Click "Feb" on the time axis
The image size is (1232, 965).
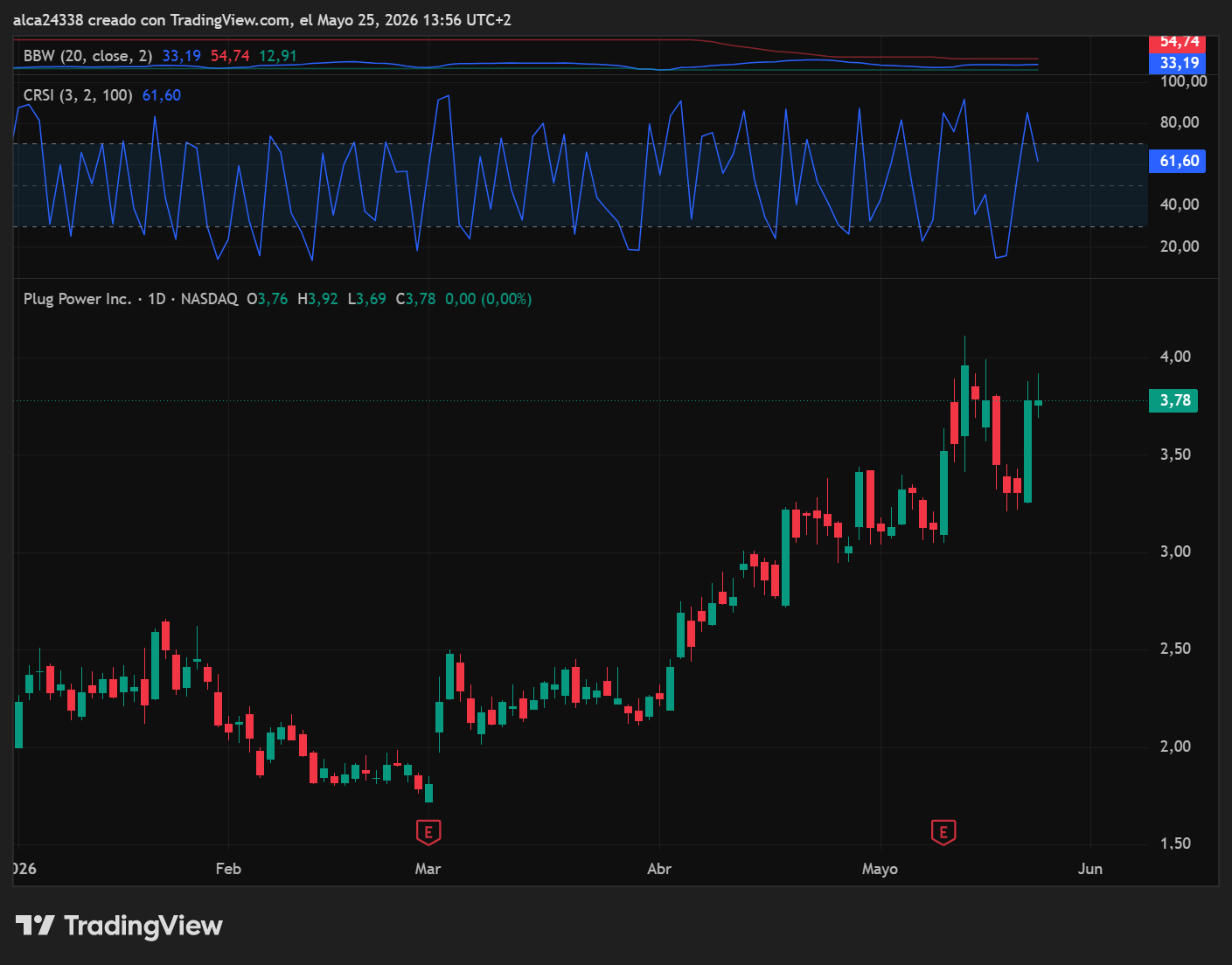tap(228, 869)
